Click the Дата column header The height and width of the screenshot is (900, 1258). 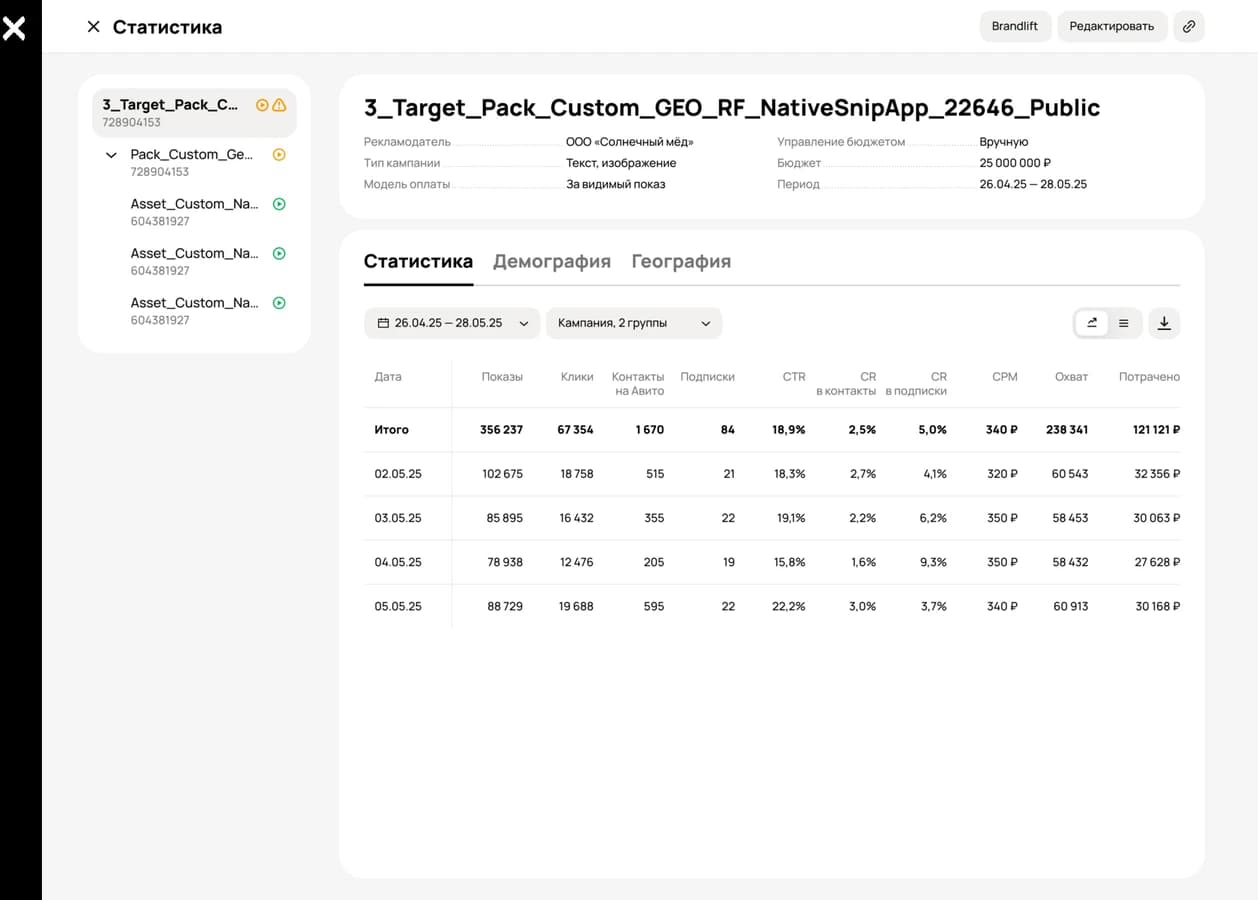388,377
